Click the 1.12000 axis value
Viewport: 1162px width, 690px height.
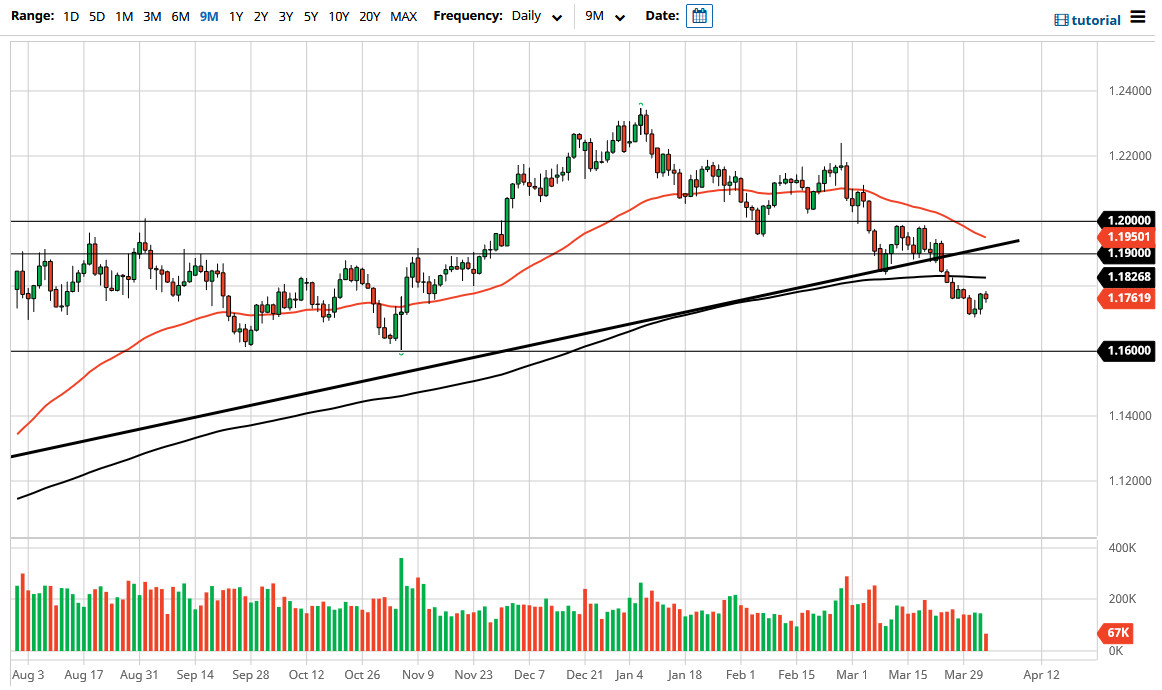point(1130,481)
